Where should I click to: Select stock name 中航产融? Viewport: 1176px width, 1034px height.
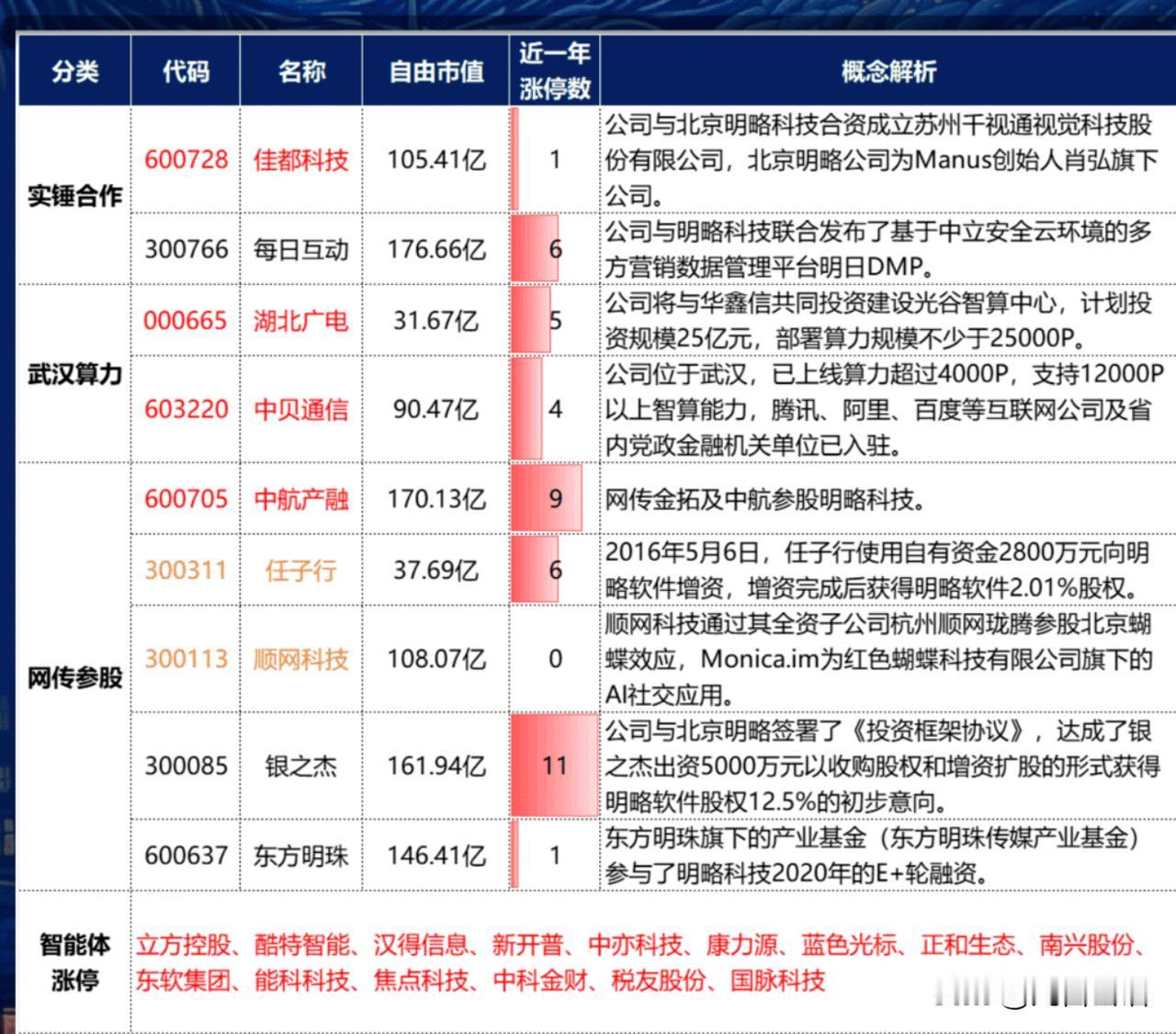click(x=301, y=499)
